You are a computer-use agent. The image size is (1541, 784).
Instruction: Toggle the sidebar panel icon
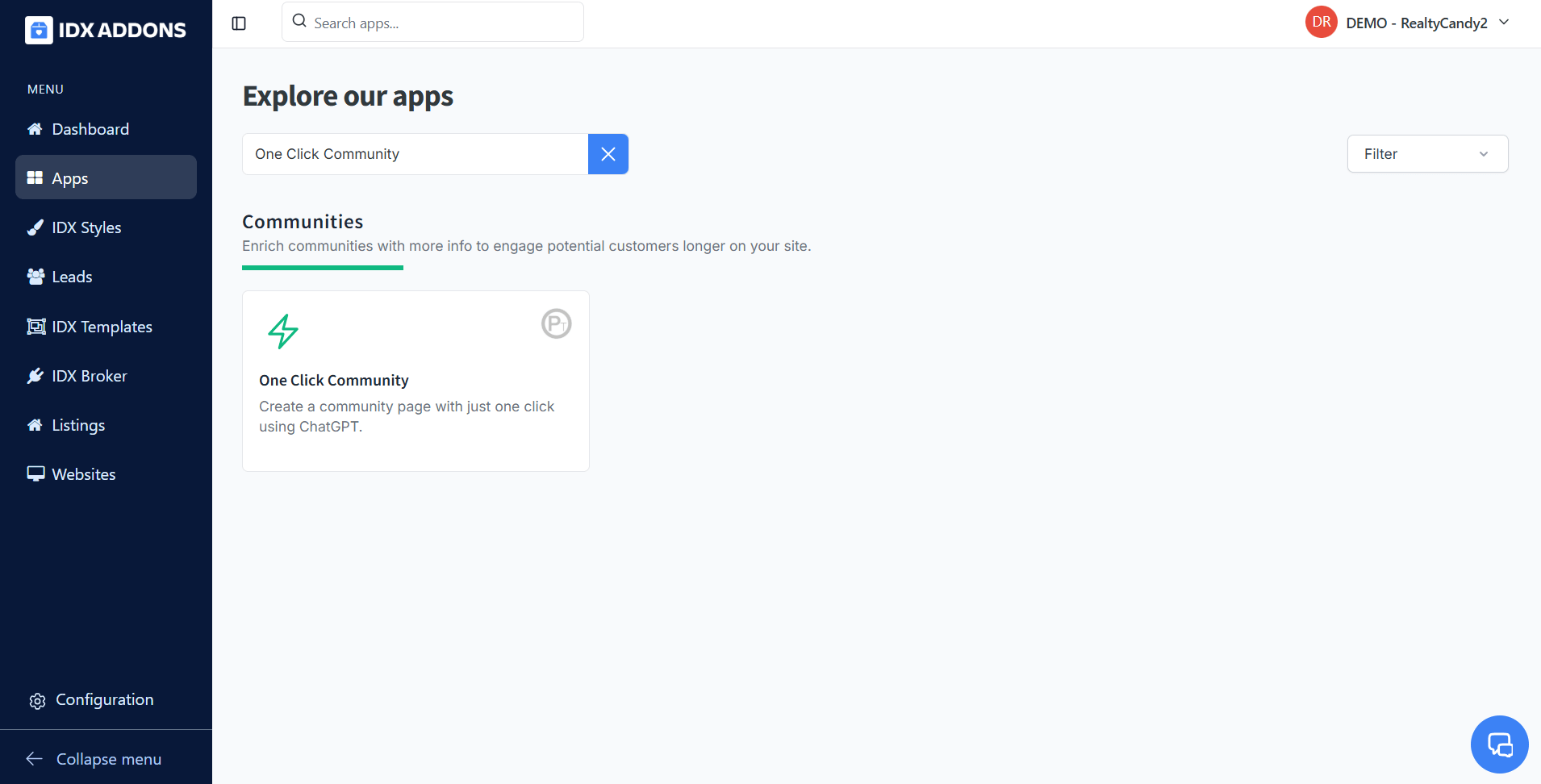tap(239, 23)
